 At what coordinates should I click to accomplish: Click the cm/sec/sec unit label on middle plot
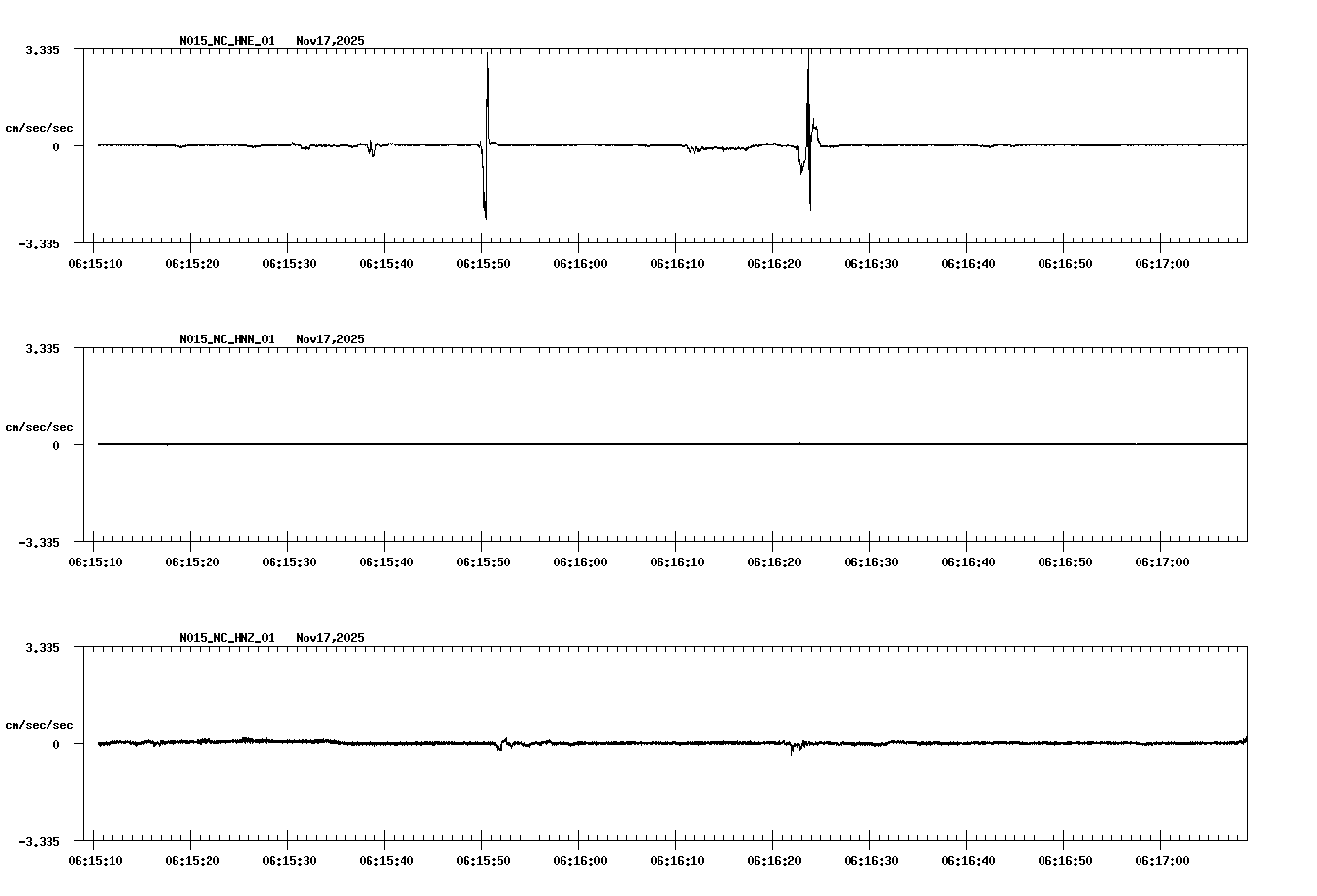tap(39, 426)
